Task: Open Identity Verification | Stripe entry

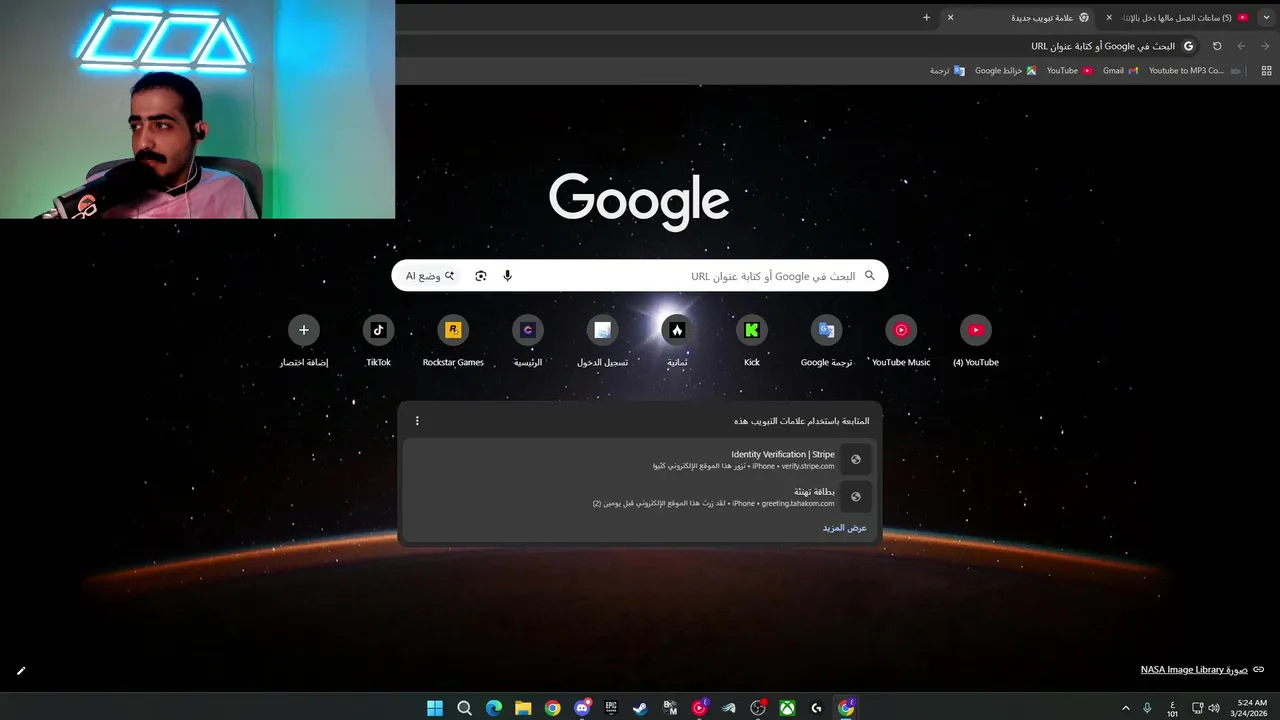Action: coord(640,460)
